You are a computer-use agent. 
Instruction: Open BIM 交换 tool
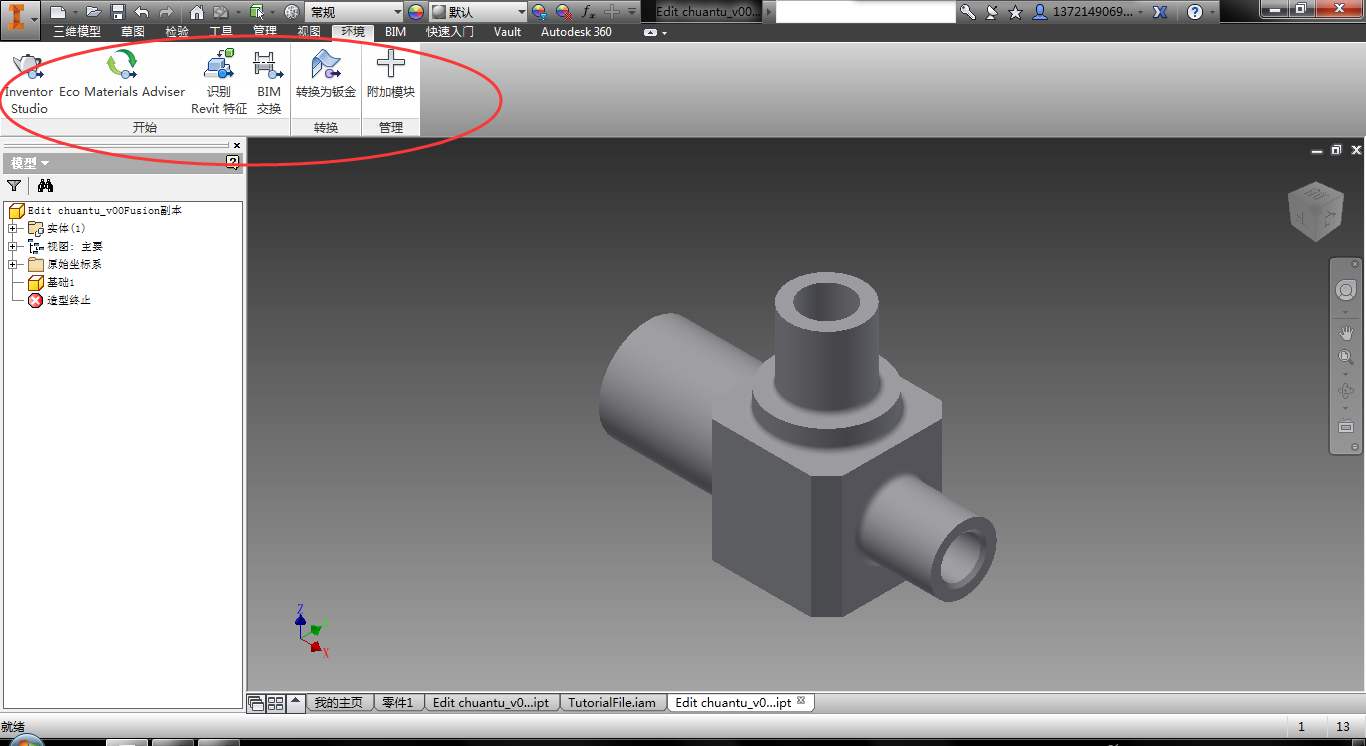click(x=268, y=82)
